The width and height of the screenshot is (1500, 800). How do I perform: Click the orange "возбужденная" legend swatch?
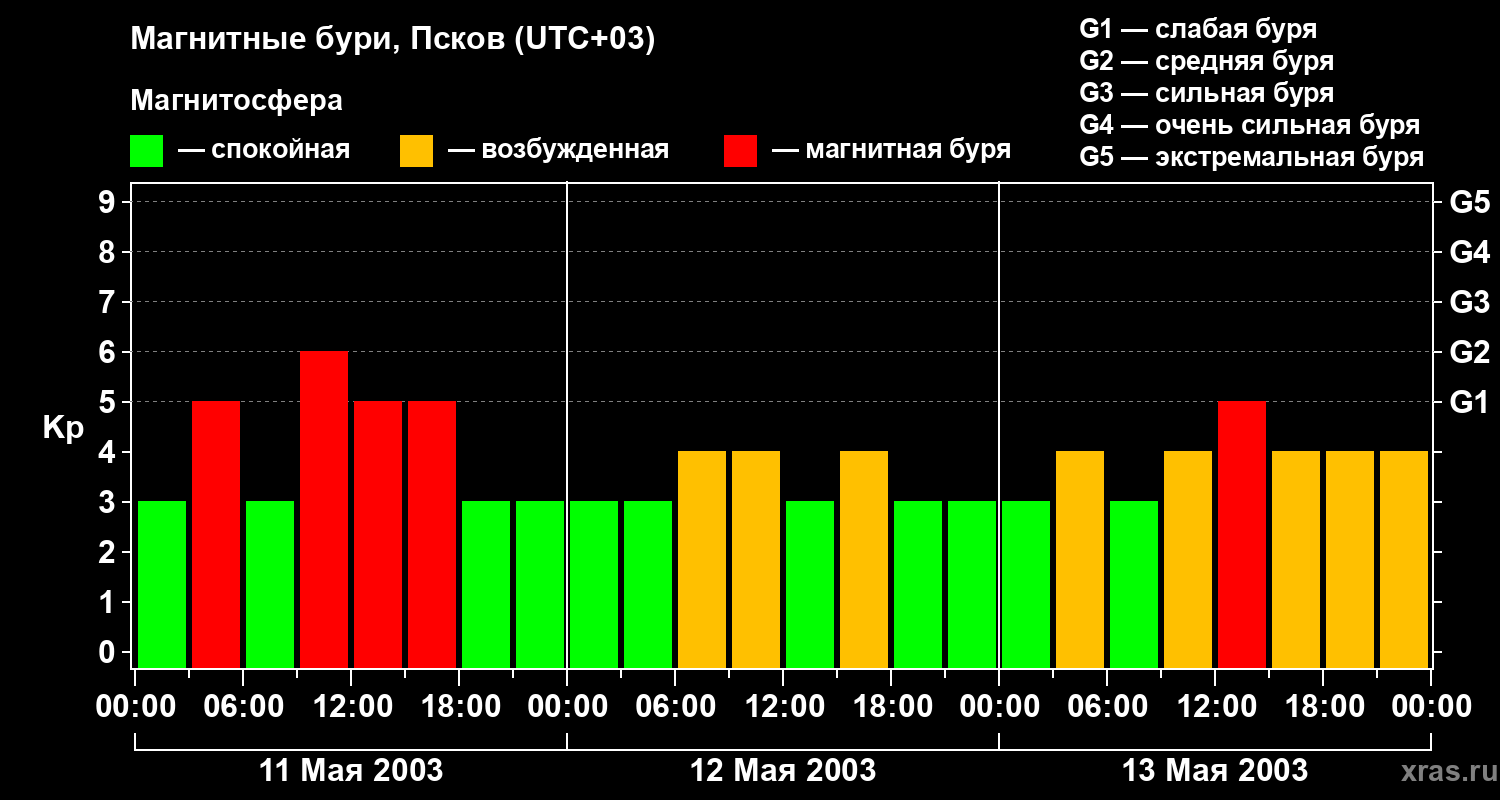click(x=416, y=151)
